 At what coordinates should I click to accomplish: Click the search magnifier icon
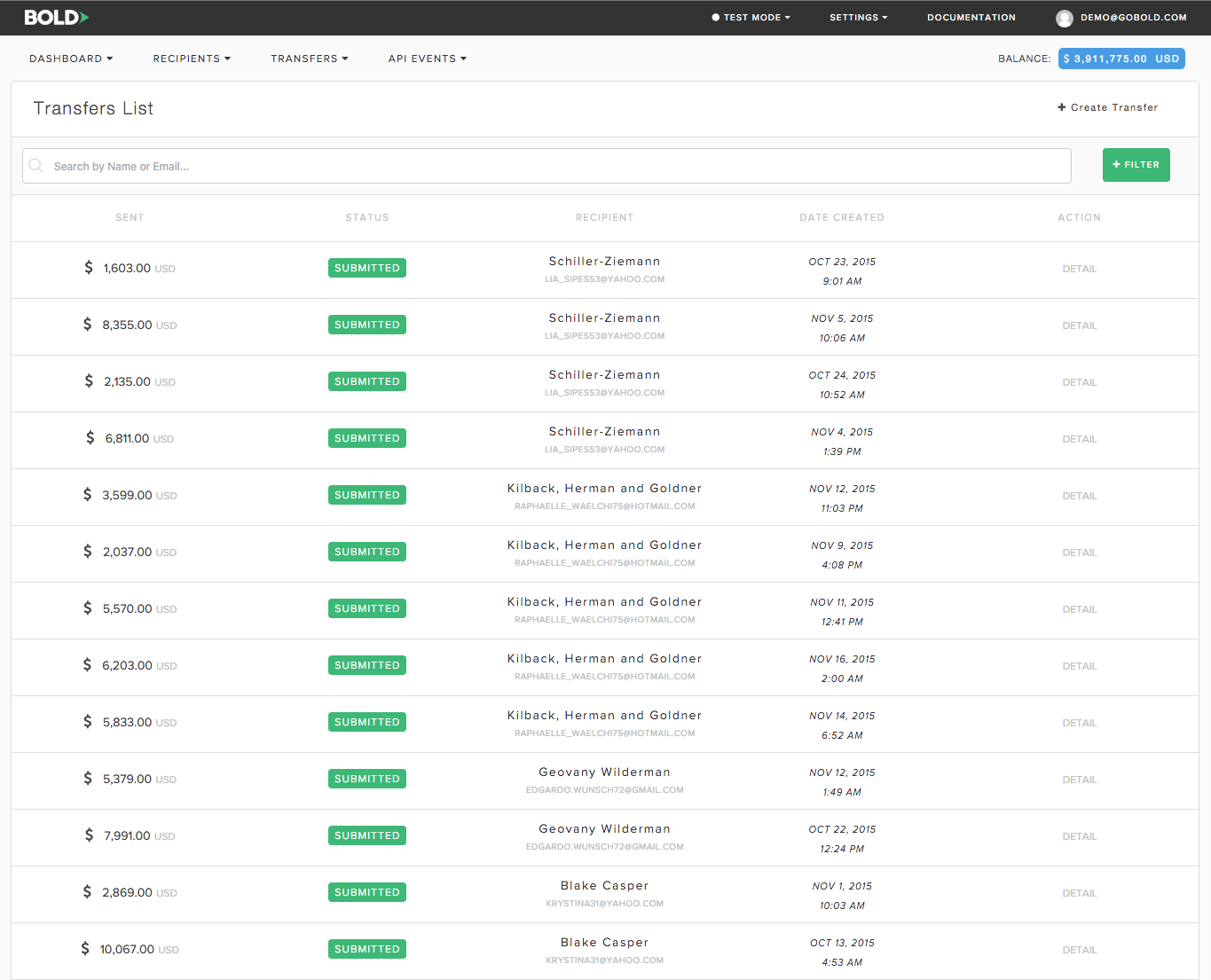(36, 166)
